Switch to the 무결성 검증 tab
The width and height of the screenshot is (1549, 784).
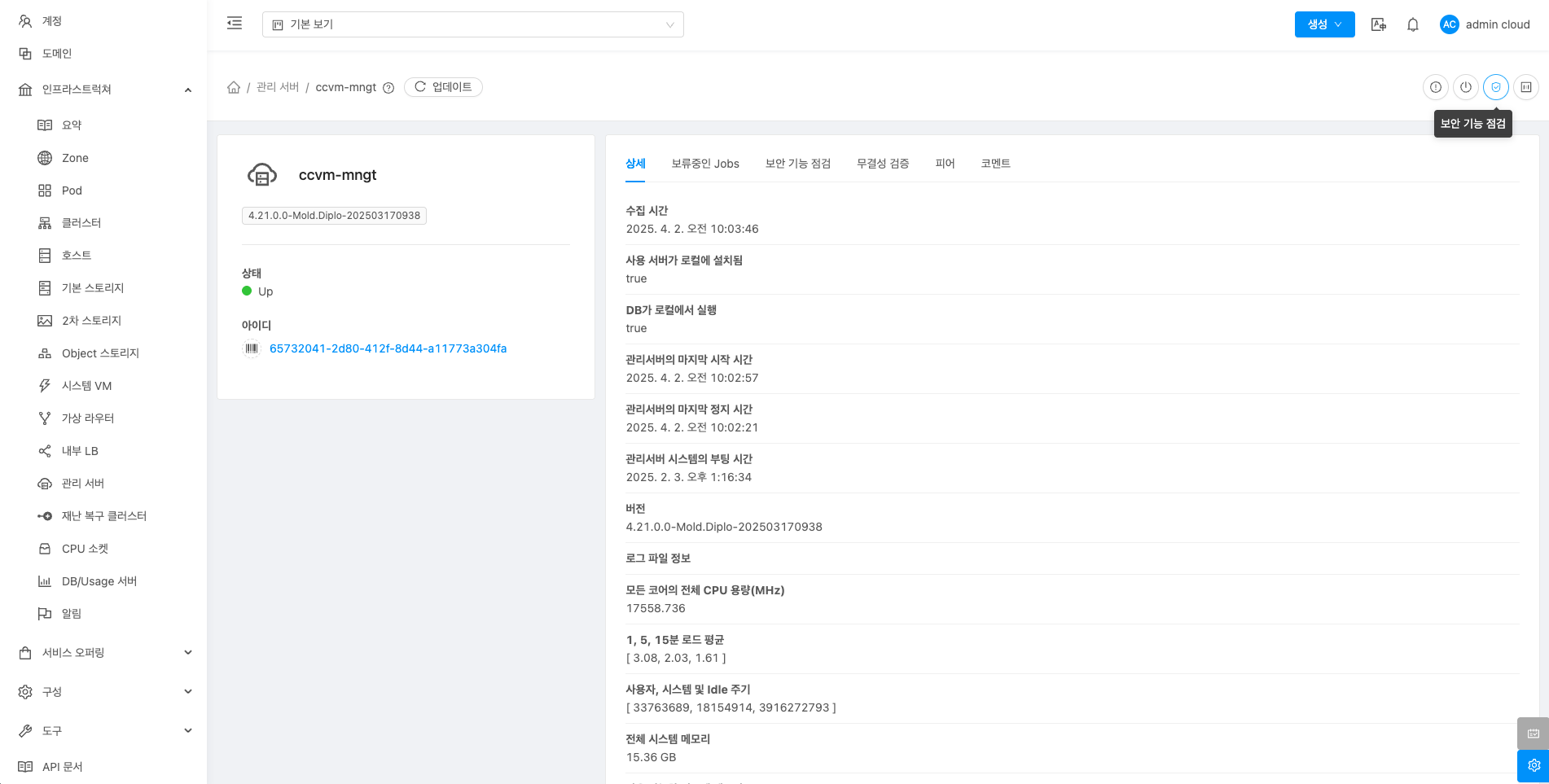pyautogui.click(x=883, y=164)
